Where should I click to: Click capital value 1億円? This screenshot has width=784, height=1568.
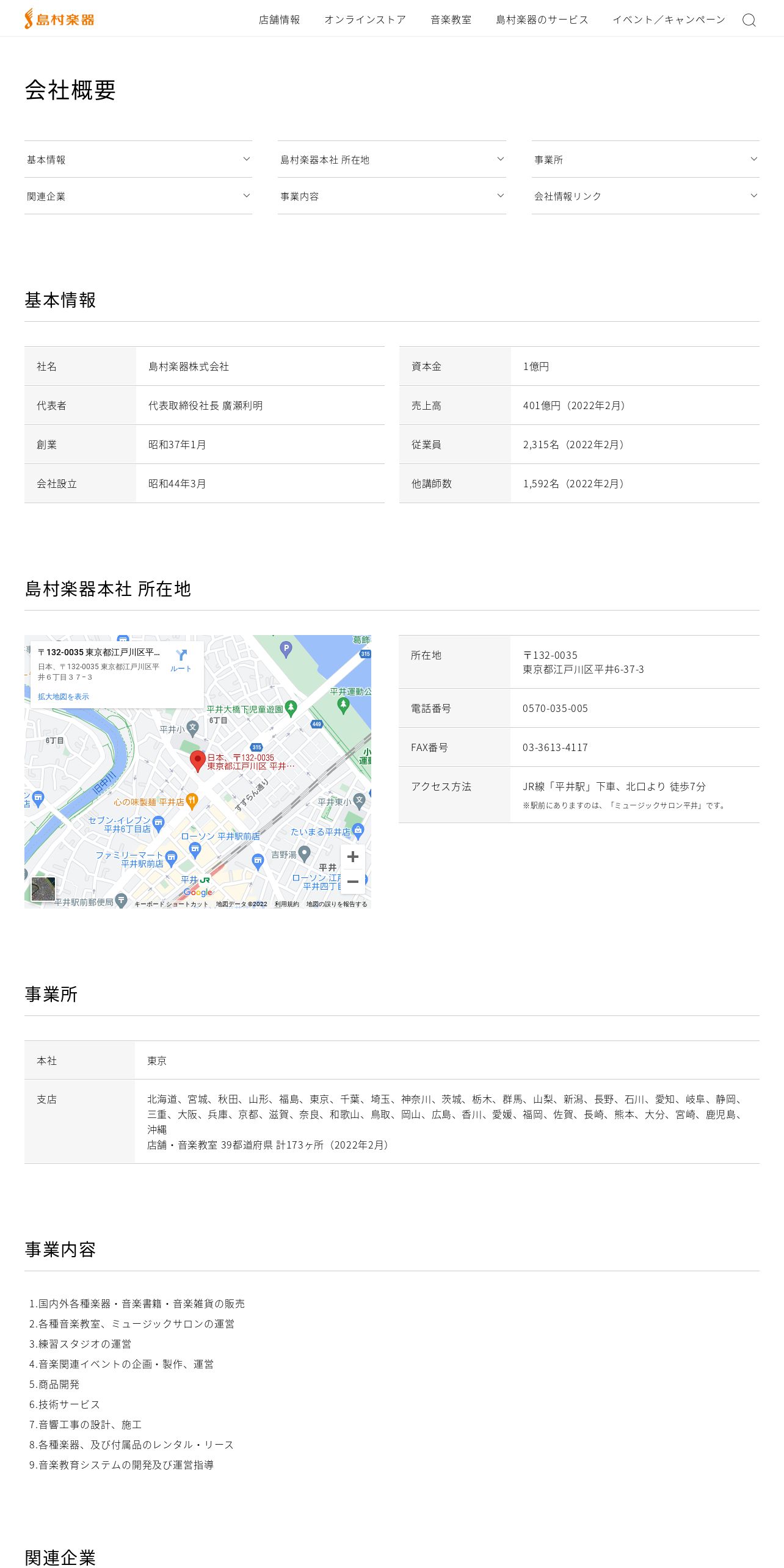(x=536, y=366)
